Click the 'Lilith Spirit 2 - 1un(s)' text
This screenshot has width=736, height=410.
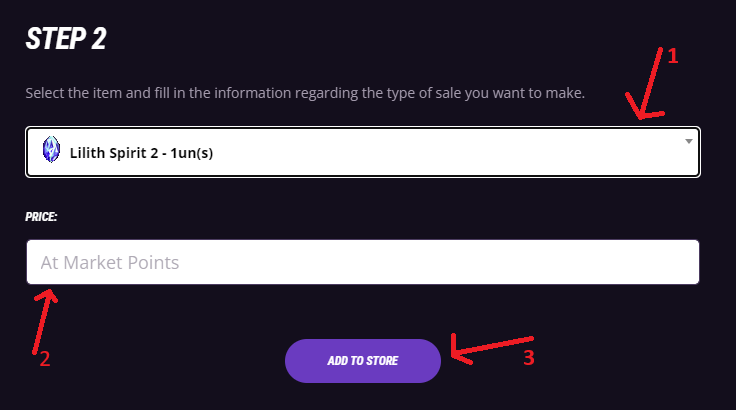141,153
